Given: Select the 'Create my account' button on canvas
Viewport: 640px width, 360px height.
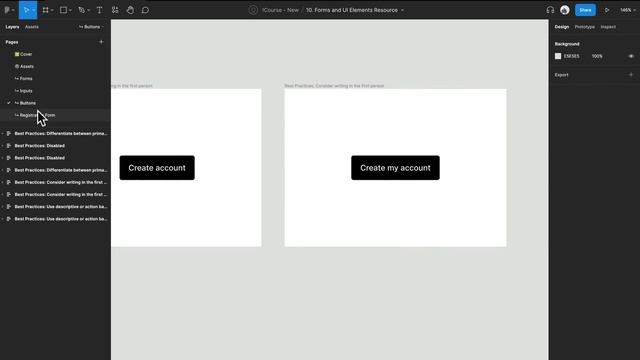Looking at the screenshot, I should [x=395, y=168].
